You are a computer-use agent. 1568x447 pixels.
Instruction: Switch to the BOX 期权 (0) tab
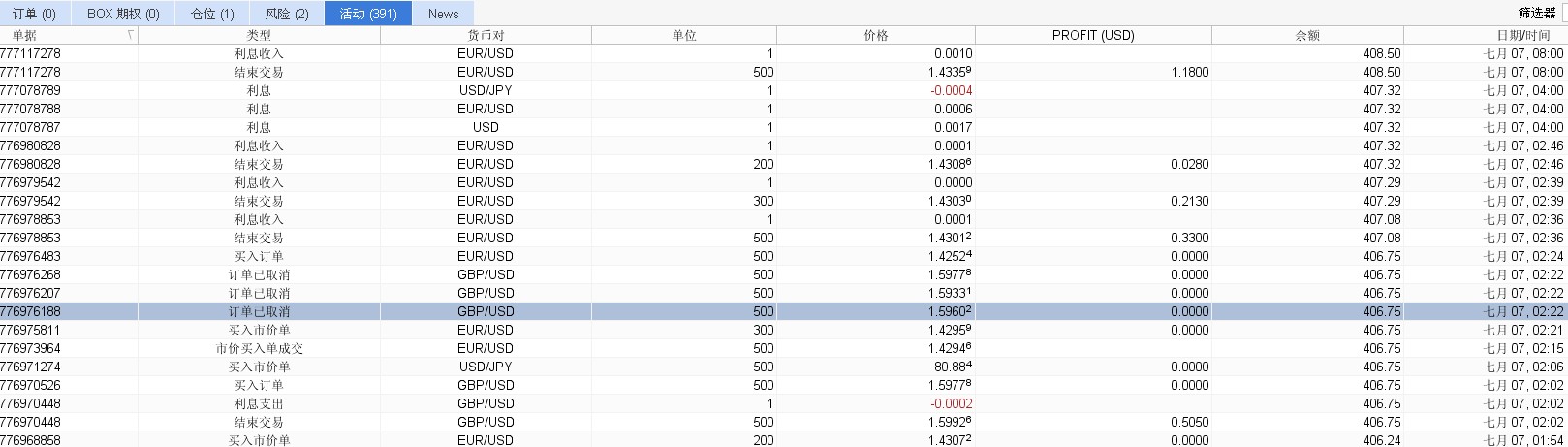coord(123,14)
